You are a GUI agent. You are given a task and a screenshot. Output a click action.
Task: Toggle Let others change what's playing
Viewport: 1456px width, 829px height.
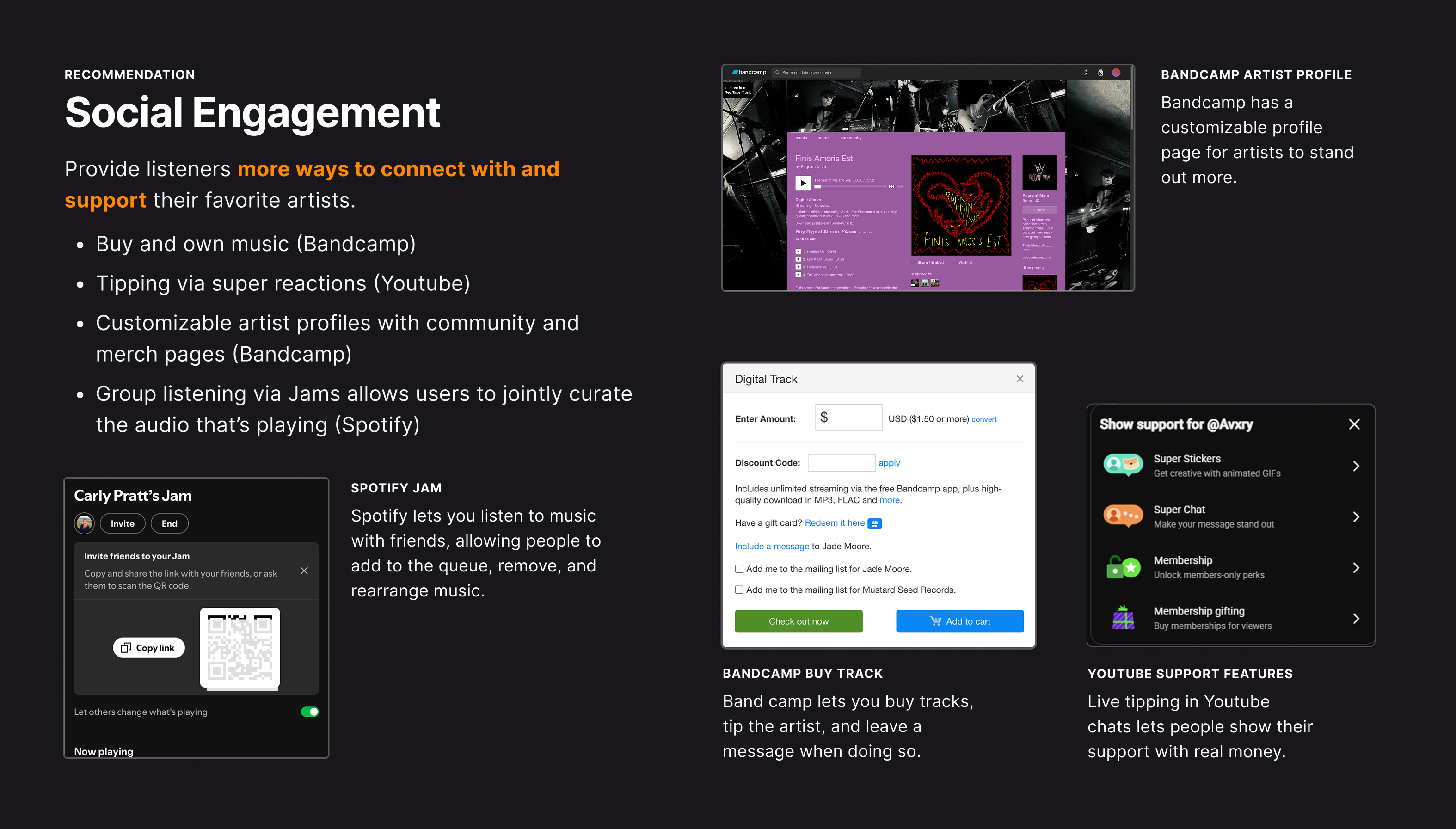(x=310, y=712)
